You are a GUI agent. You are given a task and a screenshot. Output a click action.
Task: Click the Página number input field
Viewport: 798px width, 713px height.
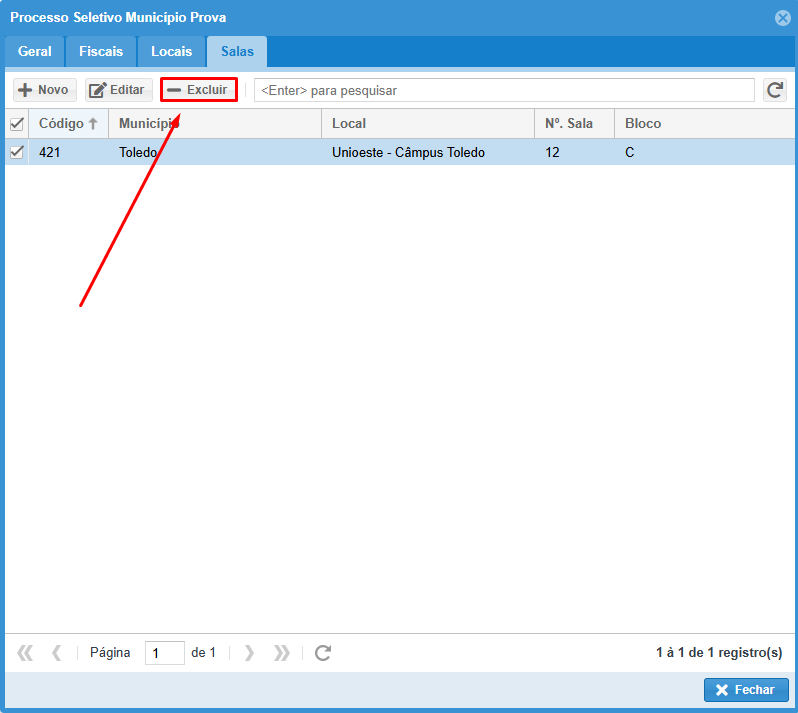click(x=164, y=653)
